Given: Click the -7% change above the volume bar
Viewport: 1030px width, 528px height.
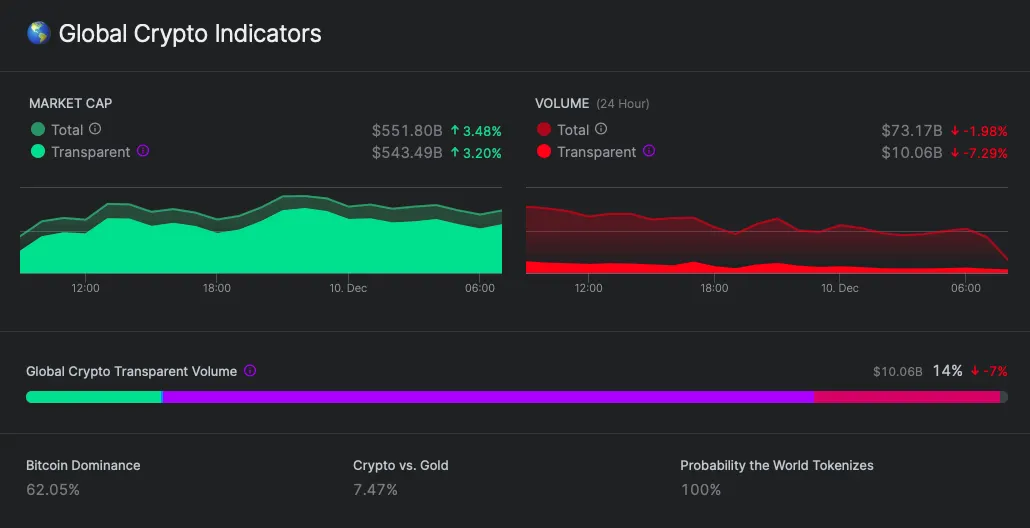Looking at the screenshot, I should (995, 371).
